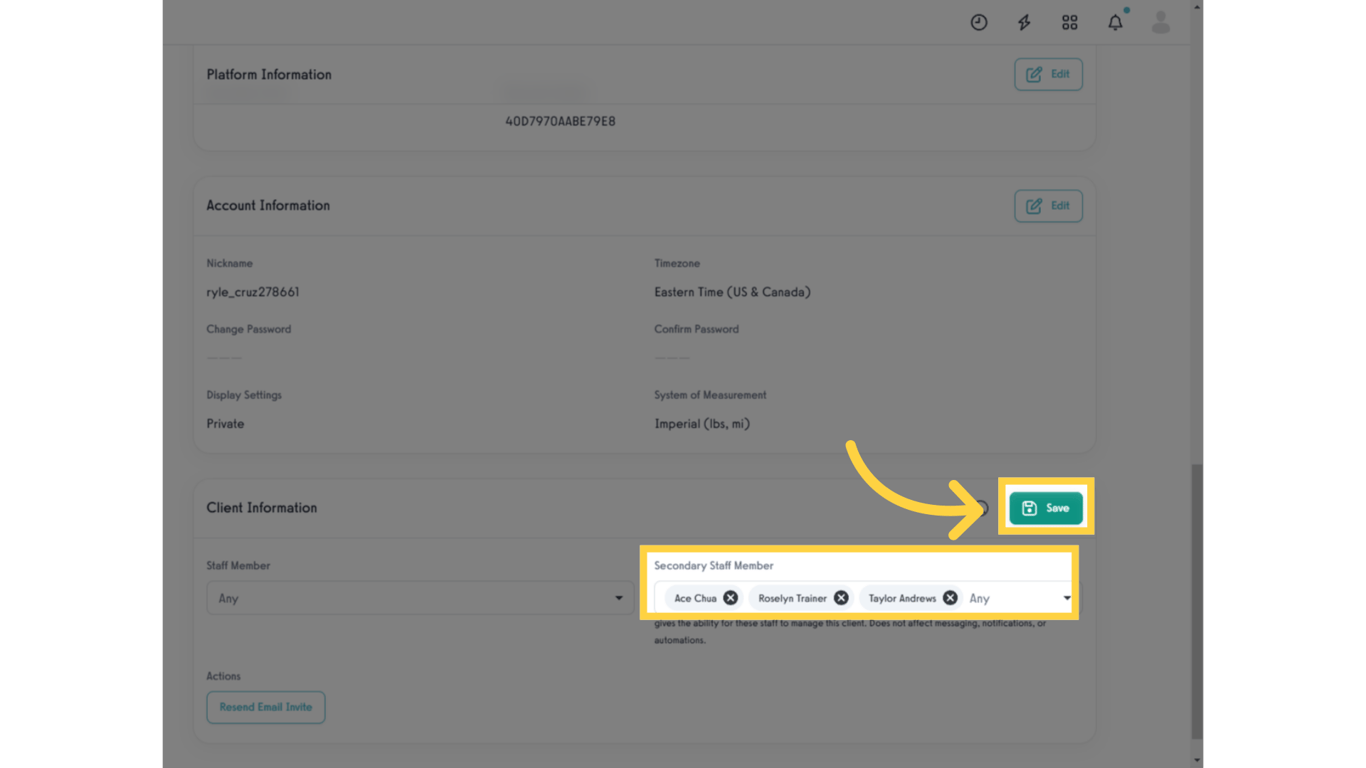Screen dimensions: 1366x768
Task: Click the System of Measurement label
Action: (x=710, y=395)
